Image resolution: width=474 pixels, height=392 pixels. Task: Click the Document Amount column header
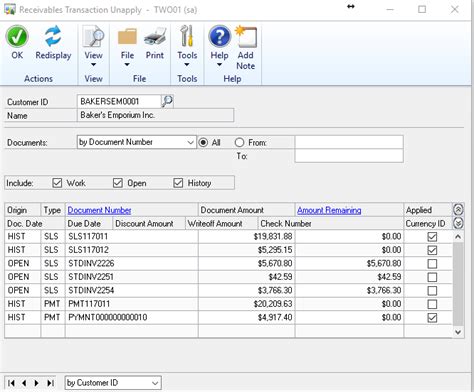pos(246,210)
